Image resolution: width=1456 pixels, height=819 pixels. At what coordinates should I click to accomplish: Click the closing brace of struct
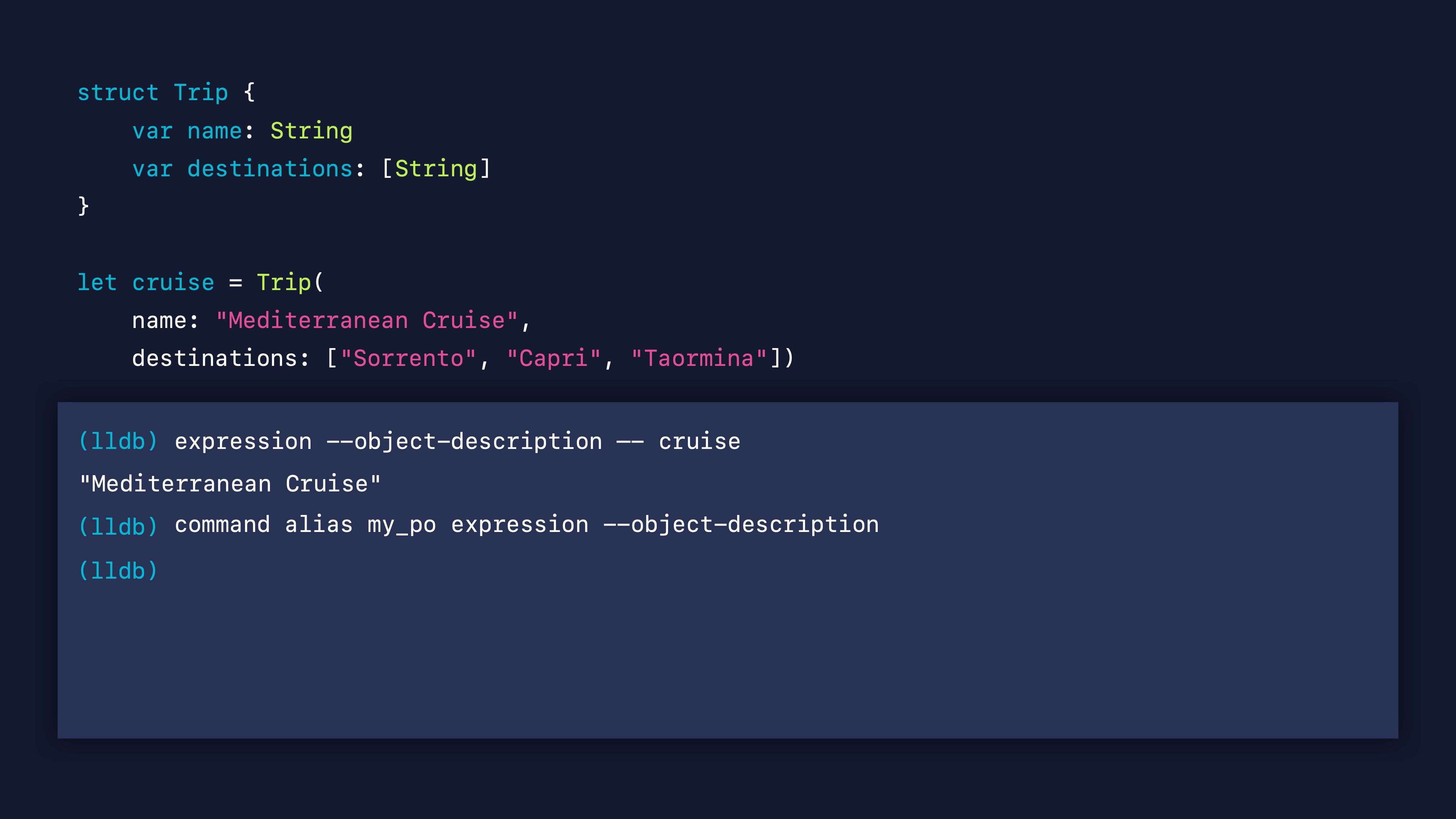[x=83, y=206]
